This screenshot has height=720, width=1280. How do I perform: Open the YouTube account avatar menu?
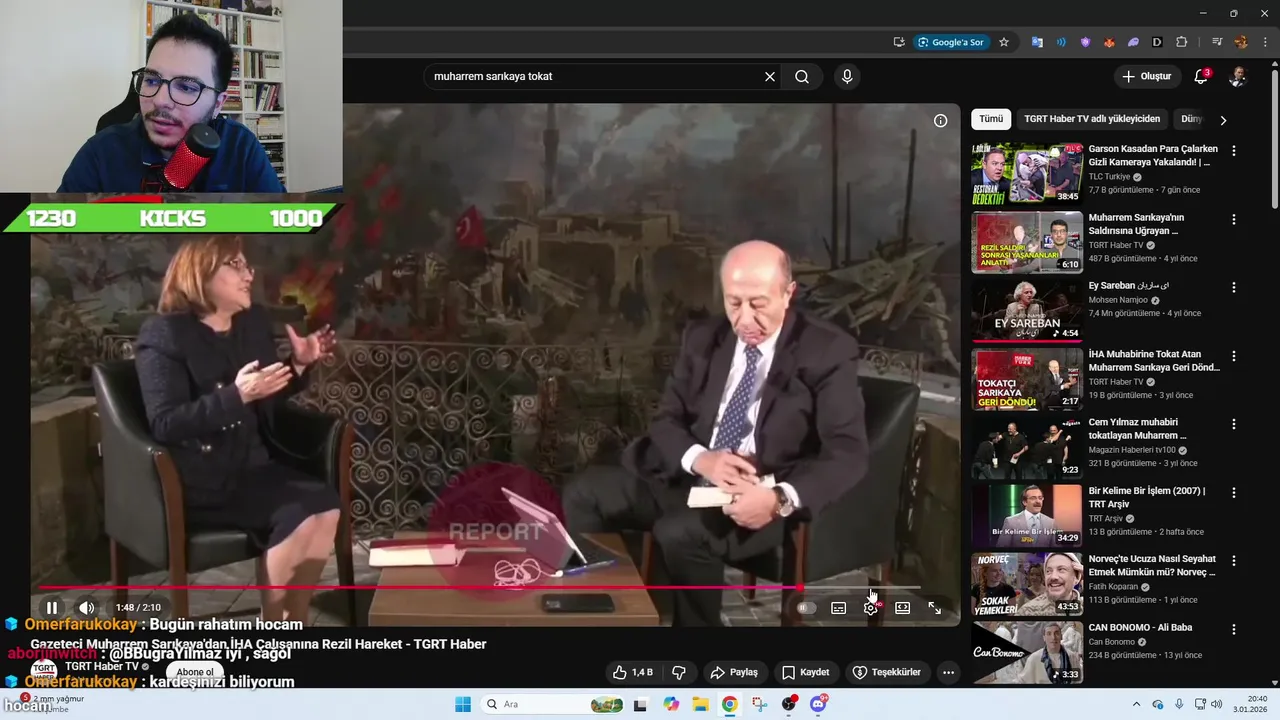pyautogui.click(x=1237, y=76)
